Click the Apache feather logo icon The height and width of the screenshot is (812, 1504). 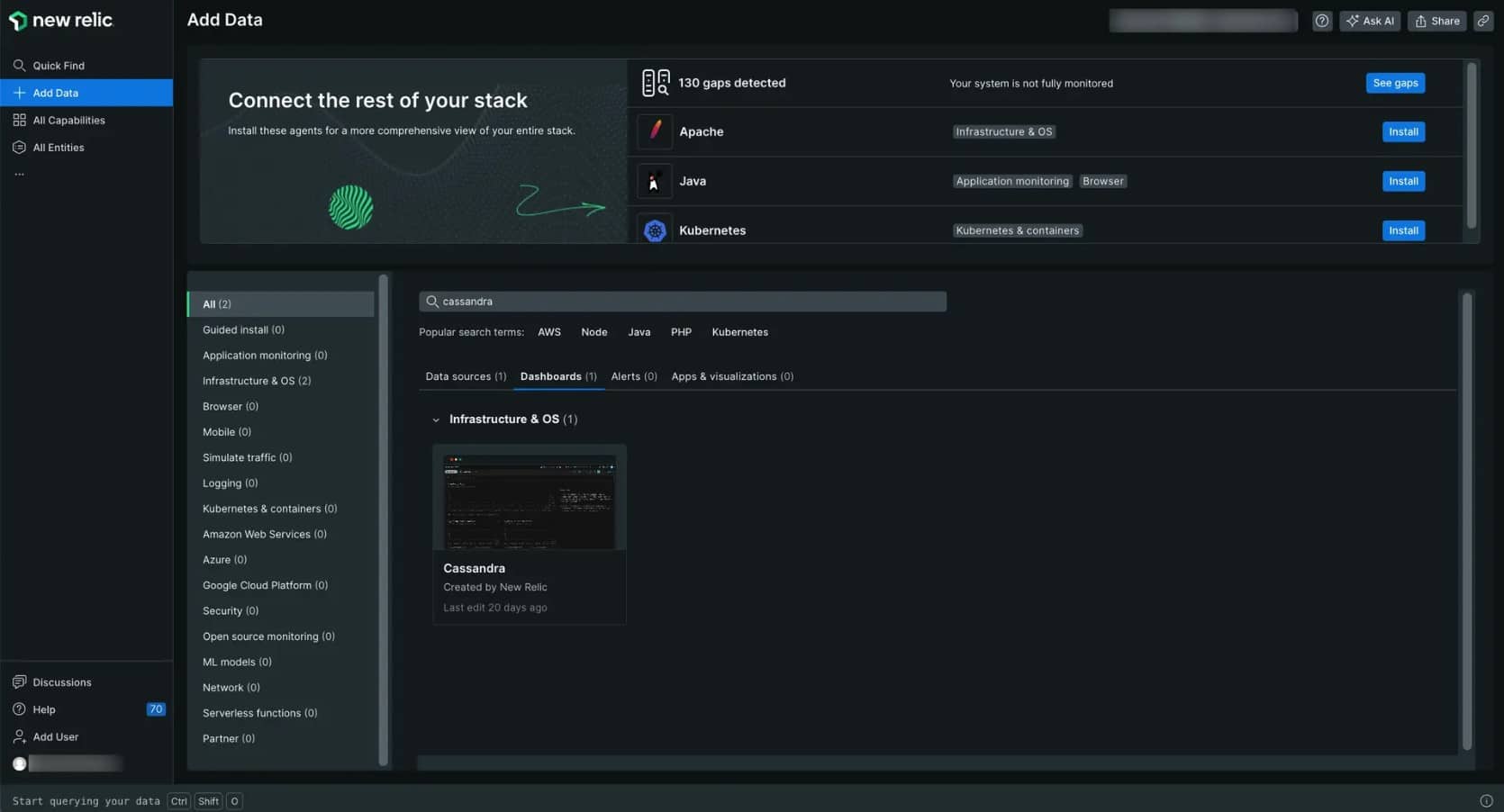point(655,131)
